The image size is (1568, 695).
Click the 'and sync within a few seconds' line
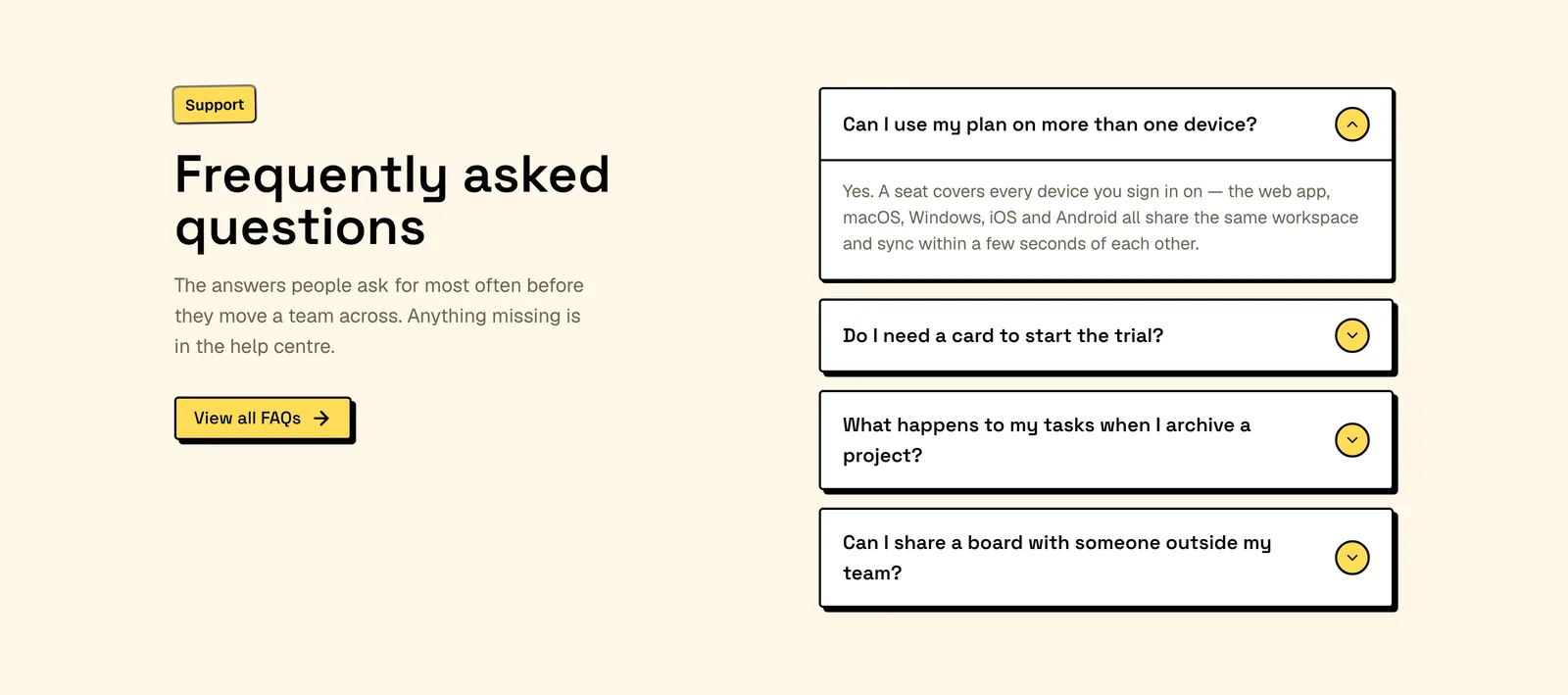pos(1020,244)
